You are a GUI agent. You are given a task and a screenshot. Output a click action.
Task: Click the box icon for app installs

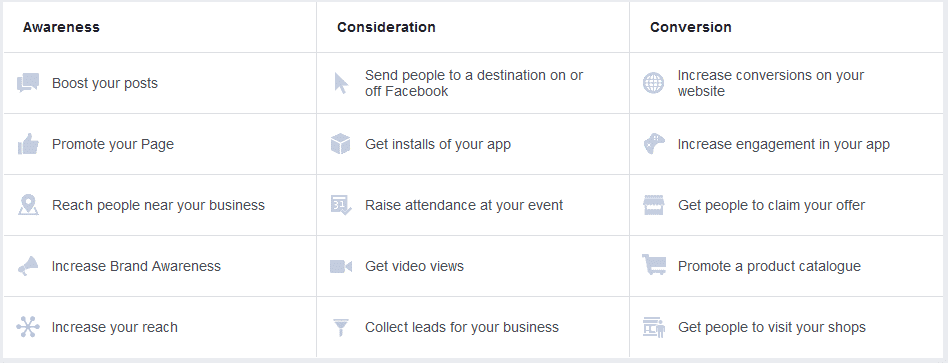point(341,144)
